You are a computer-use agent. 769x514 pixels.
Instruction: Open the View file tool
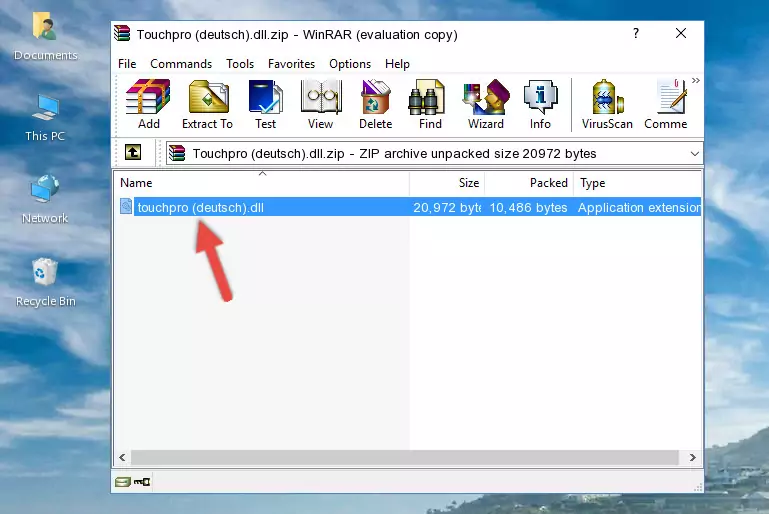[x=321, y=104]
